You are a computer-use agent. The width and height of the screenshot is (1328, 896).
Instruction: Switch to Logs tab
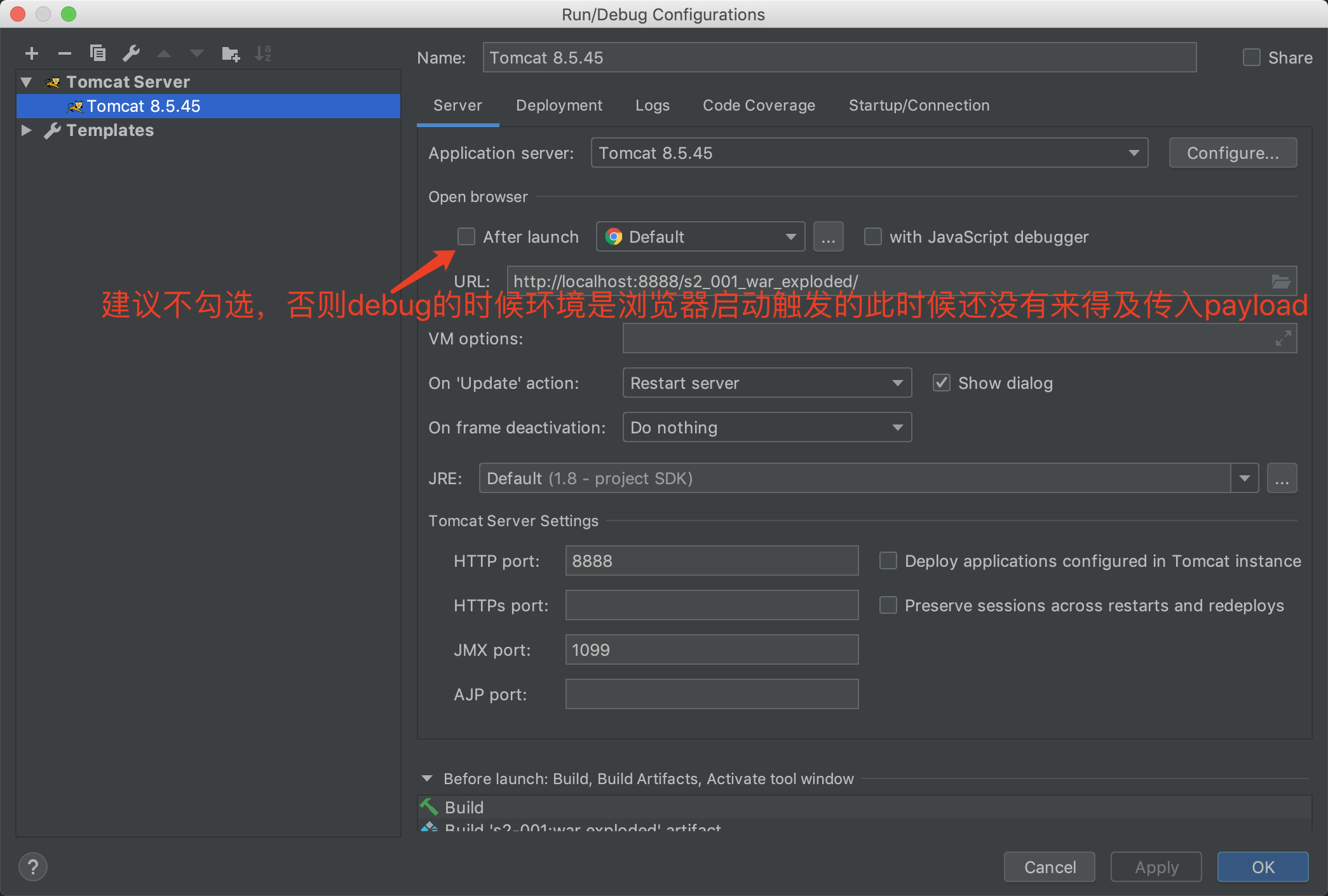[653, 105]
